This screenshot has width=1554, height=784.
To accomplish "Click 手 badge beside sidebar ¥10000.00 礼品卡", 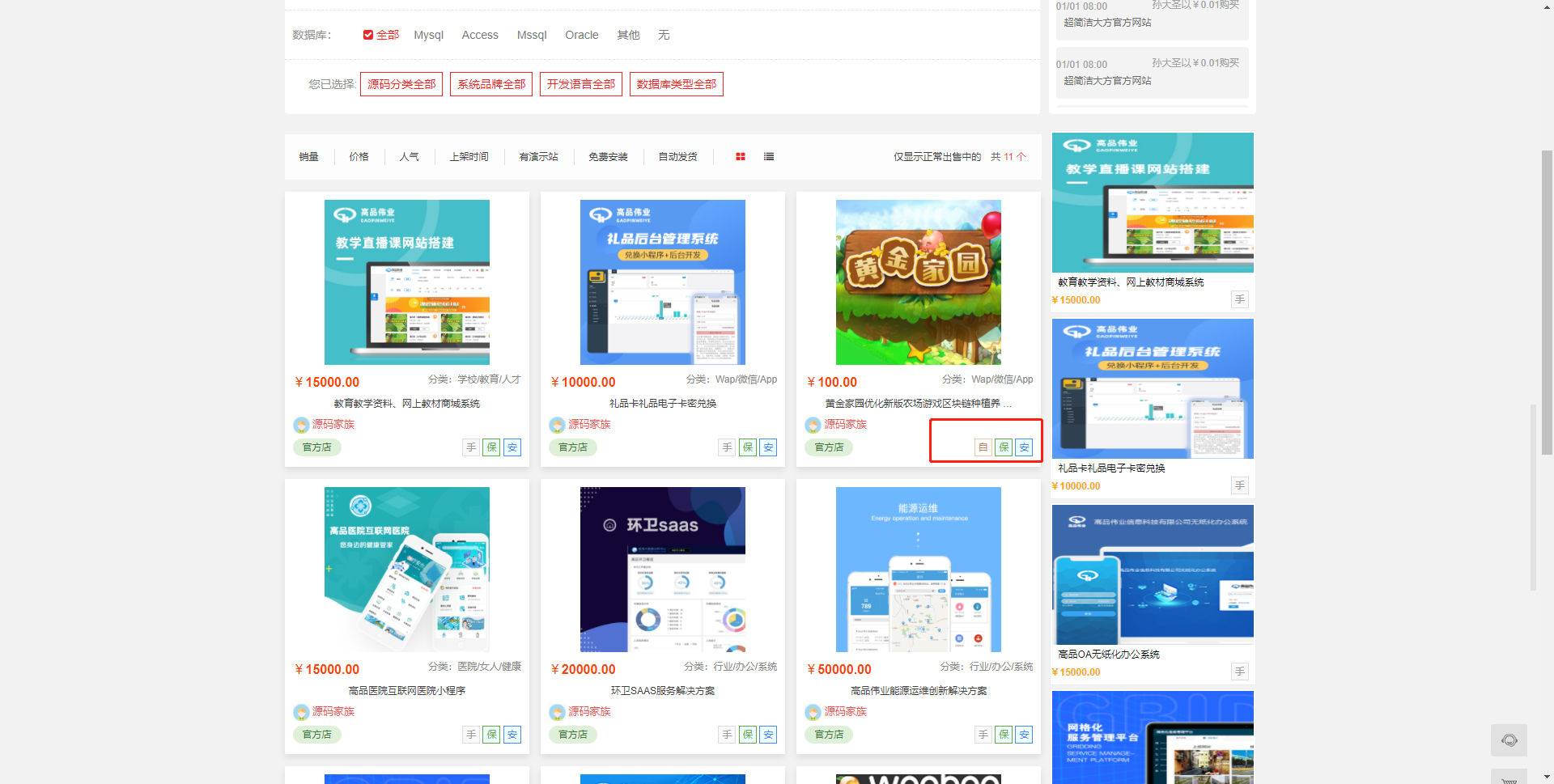I will (x=1240, y=485).
